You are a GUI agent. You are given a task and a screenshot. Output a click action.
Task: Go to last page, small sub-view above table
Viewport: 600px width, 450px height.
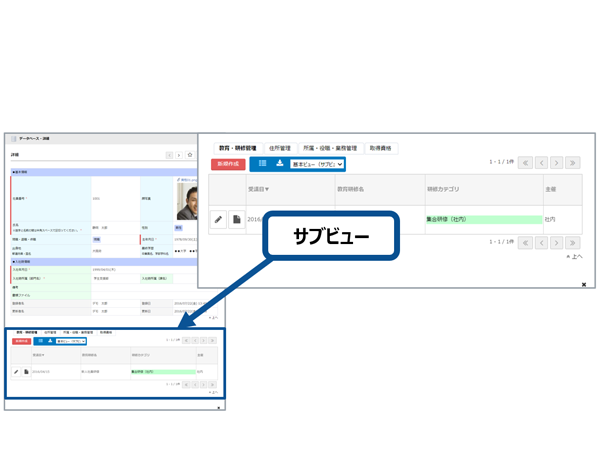pos(212,341)
